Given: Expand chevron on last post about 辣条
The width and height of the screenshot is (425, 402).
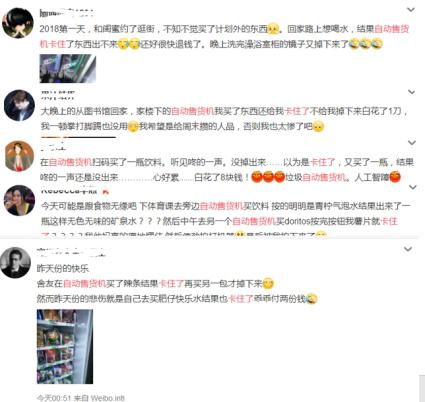Looking at the screenshot, I should 408,249.
